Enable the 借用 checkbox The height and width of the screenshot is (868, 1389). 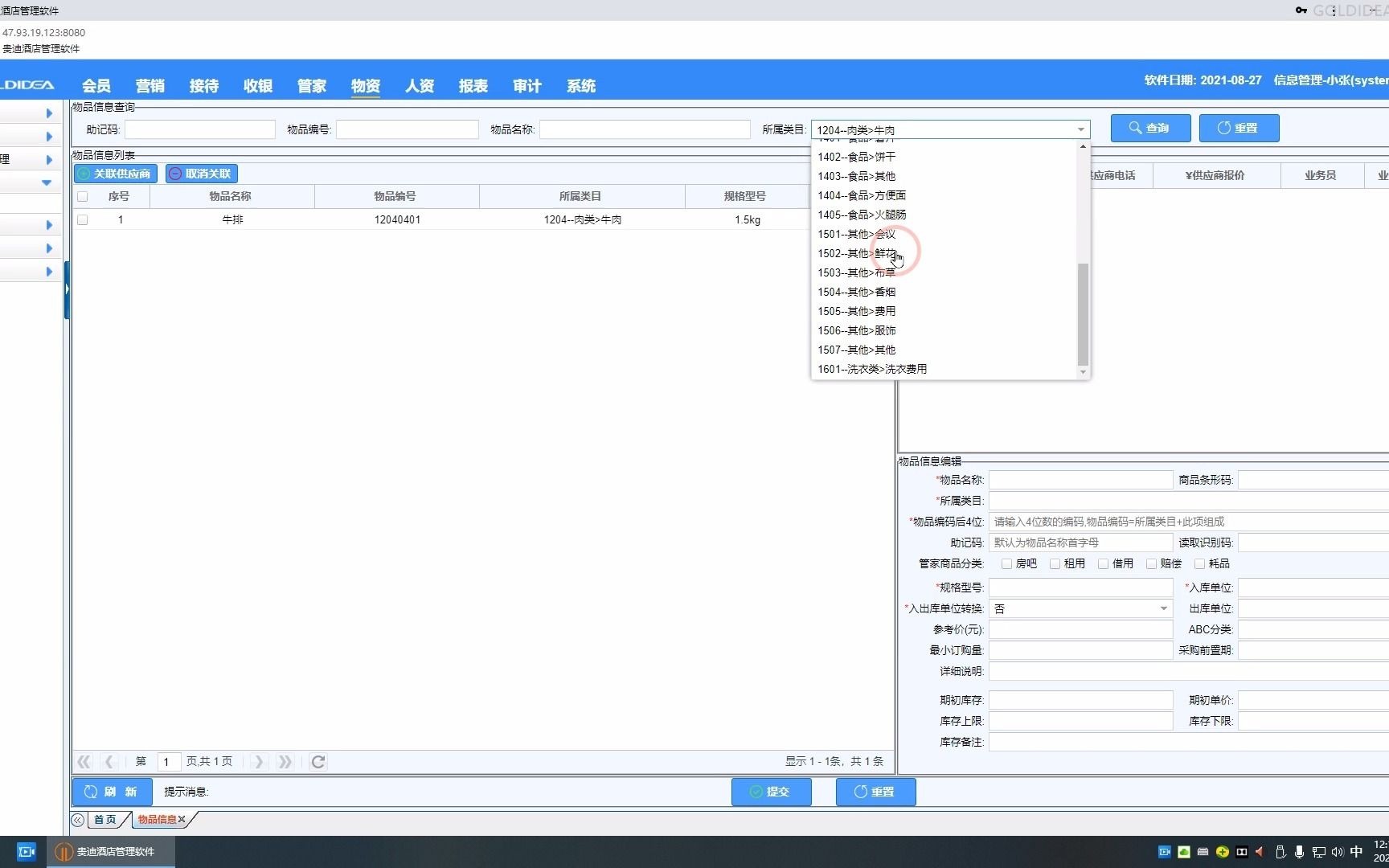click(1103, 564)
